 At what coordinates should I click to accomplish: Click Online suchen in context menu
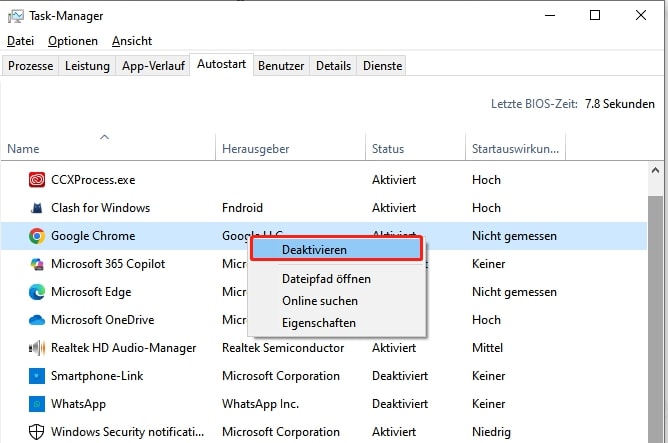(x=319, y=301)
